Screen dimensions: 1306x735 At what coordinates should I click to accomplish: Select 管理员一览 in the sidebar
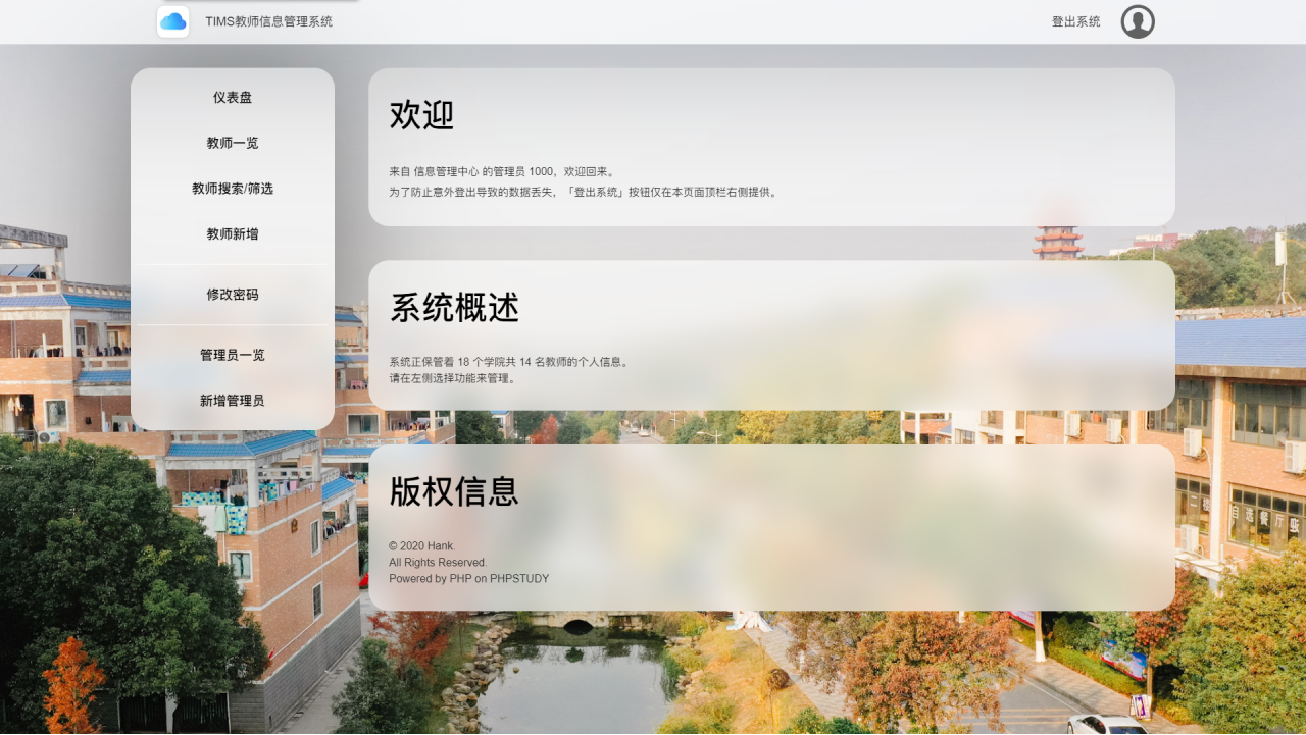coord(232,354)
